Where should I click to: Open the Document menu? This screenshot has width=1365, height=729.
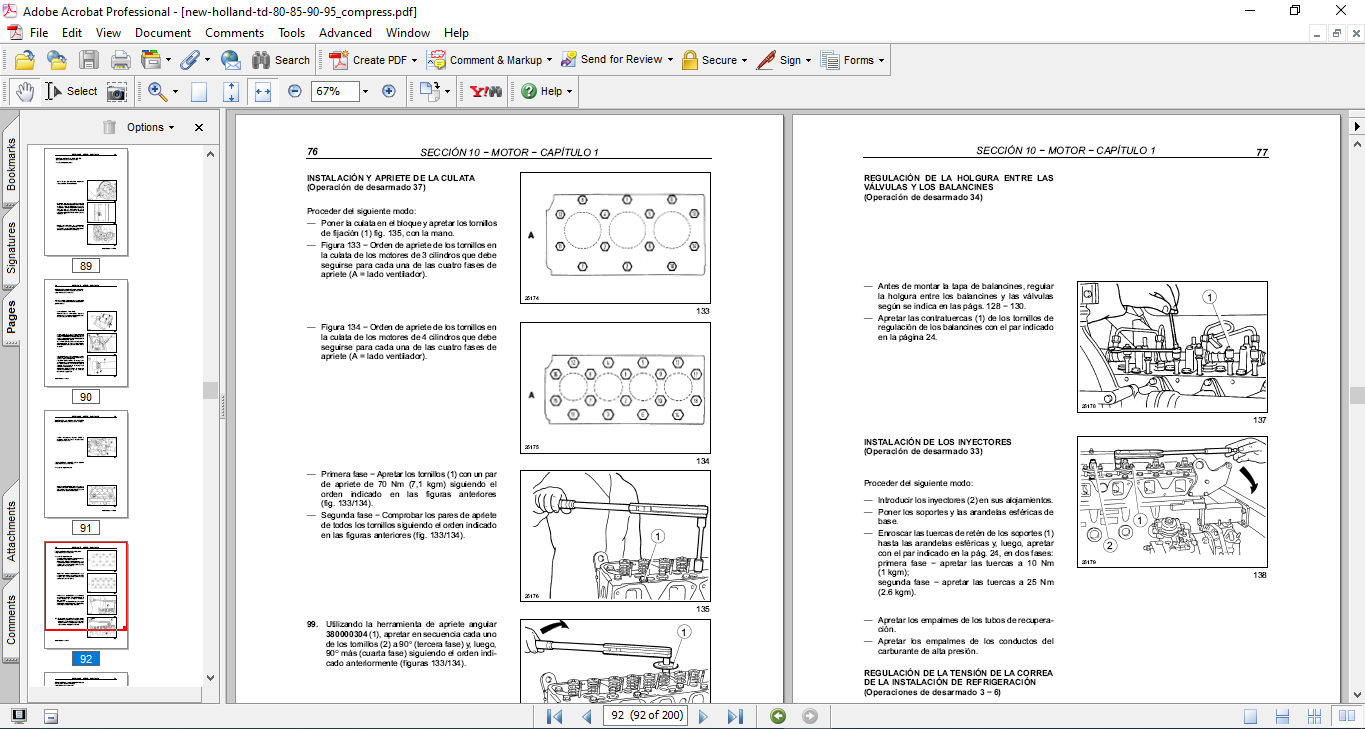click(163, 33)
